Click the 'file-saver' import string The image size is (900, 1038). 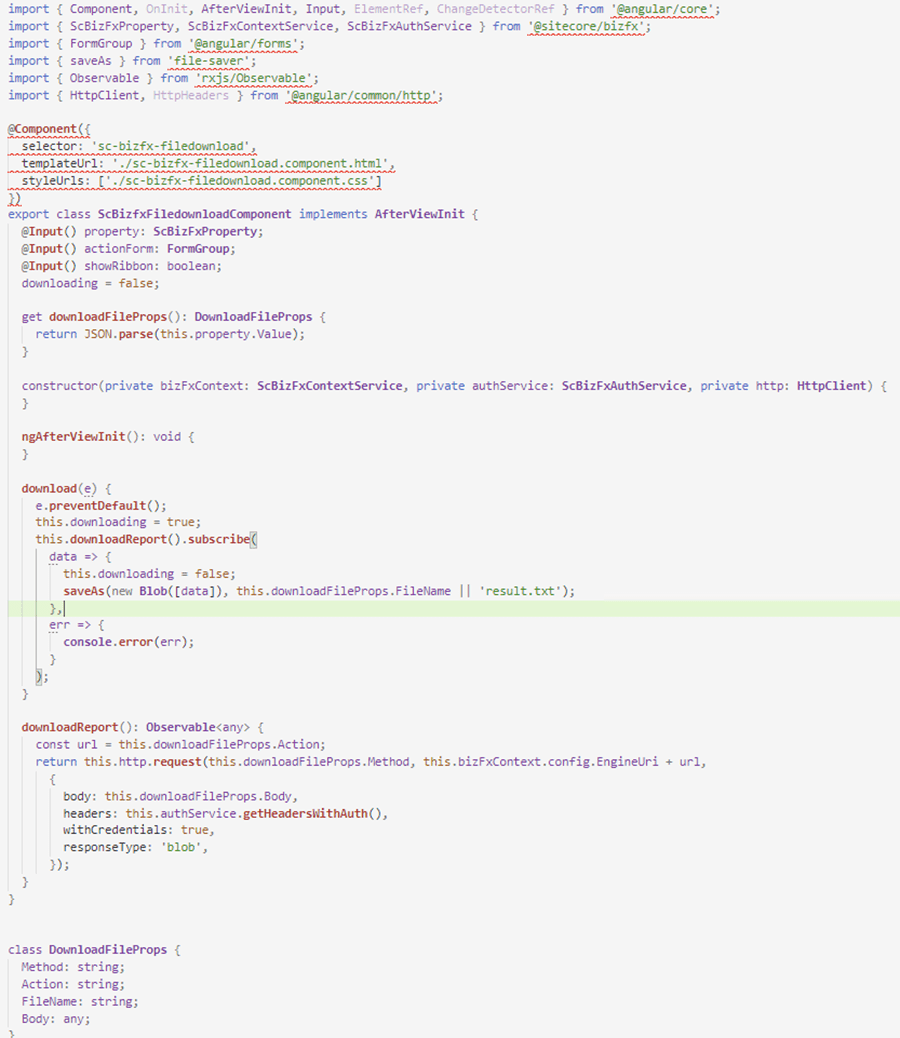(208, 61)
